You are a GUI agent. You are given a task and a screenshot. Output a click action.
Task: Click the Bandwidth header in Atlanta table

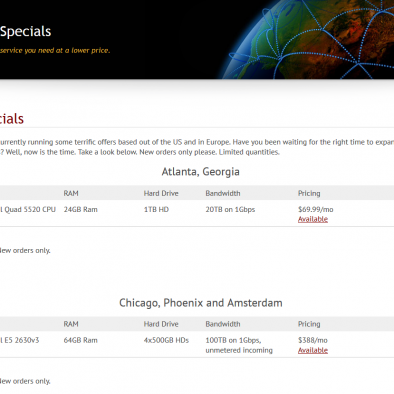223,193
